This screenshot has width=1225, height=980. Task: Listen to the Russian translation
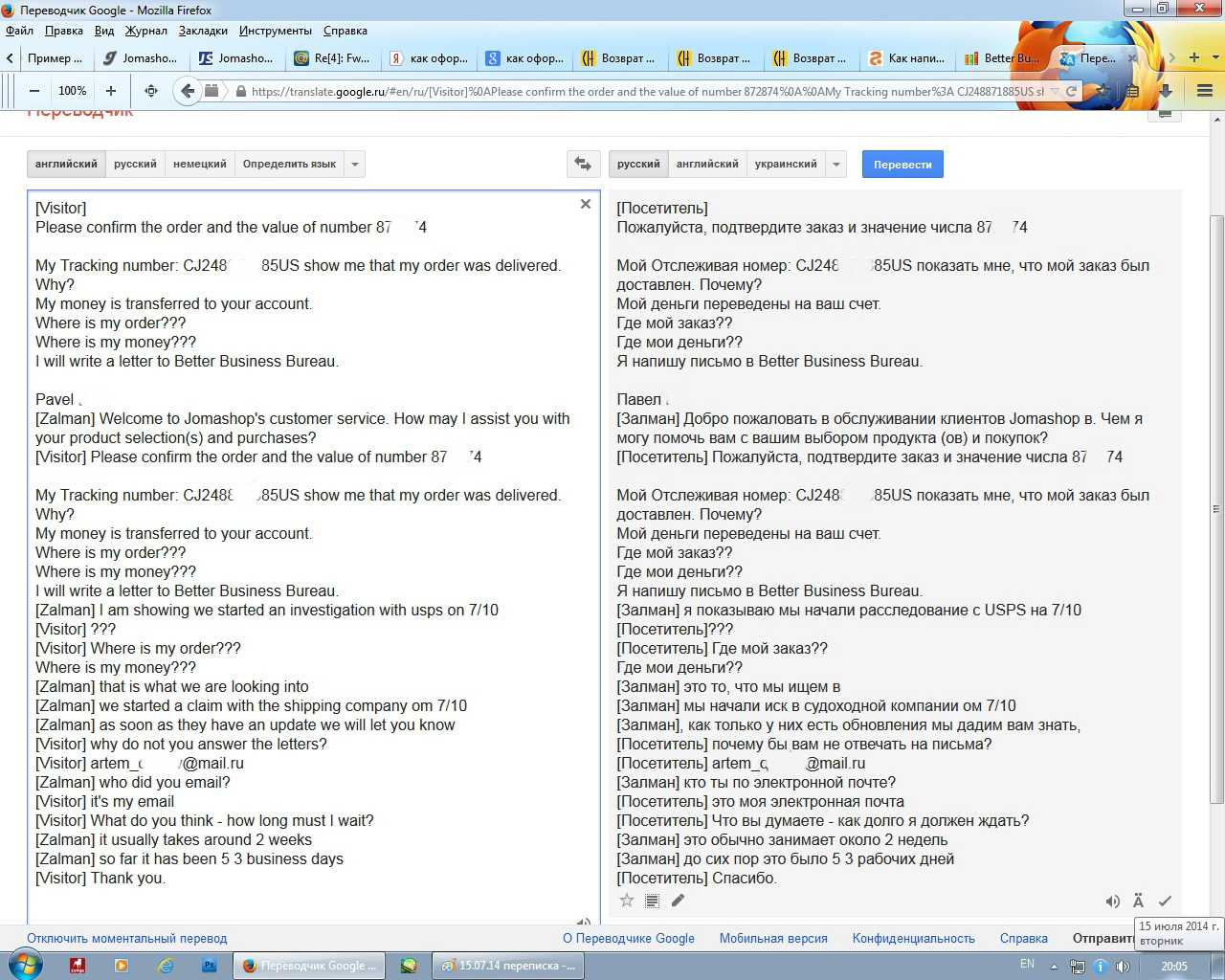[1112, 902]
